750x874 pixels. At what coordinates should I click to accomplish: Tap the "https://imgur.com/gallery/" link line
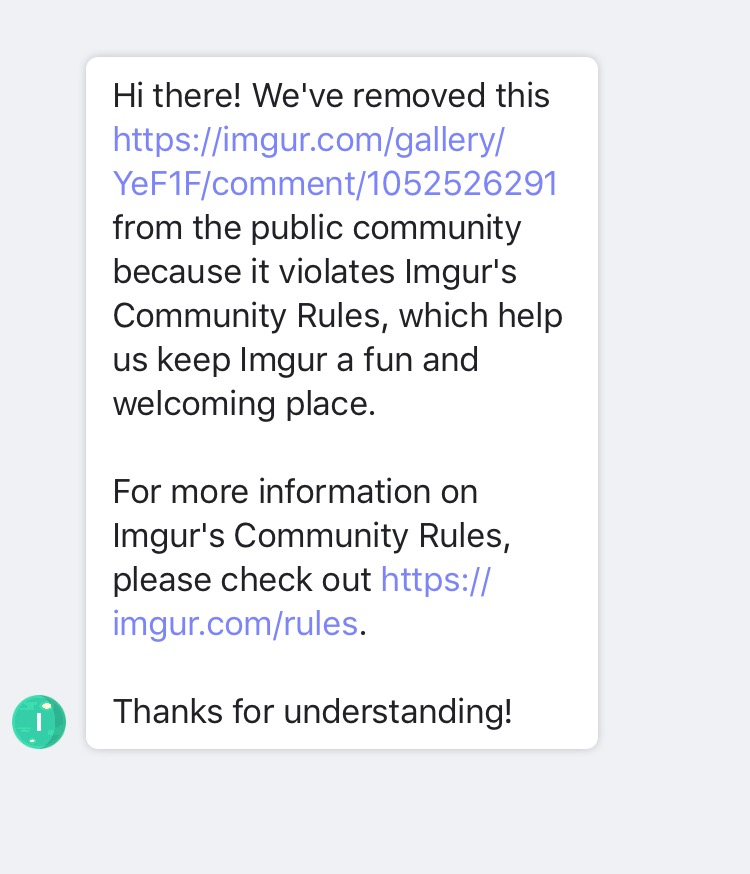click(x=309, y=140)
